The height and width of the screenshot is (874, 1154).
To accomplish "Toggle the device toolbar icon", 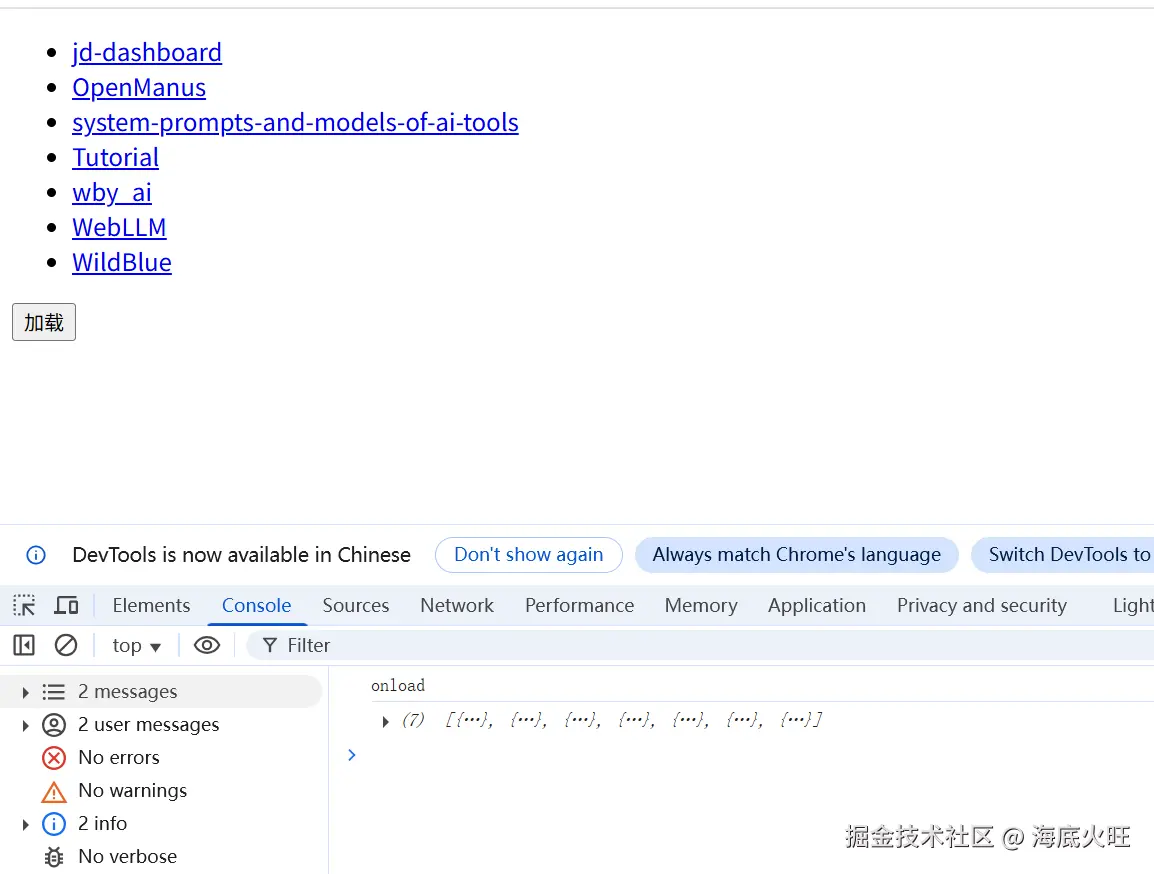I will (66, 605).
